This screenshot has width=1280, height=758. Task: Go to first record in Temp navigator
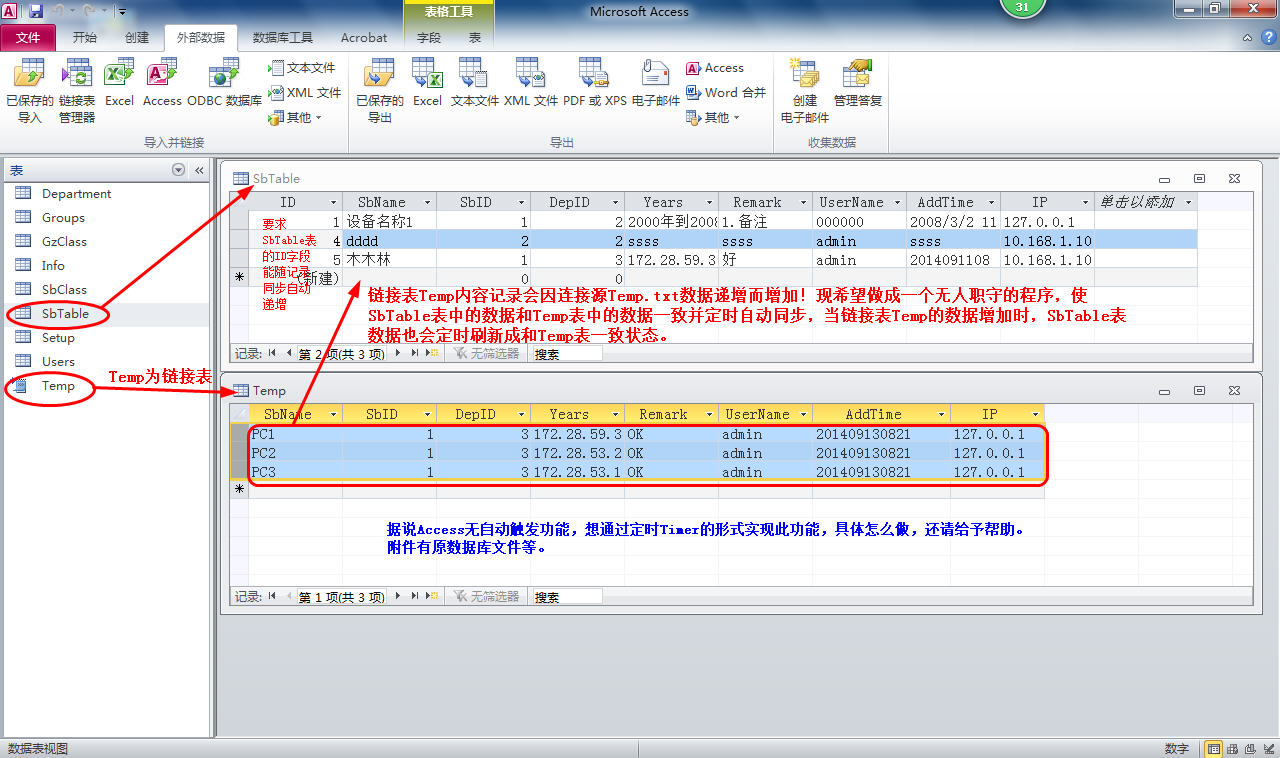(272, 596)
